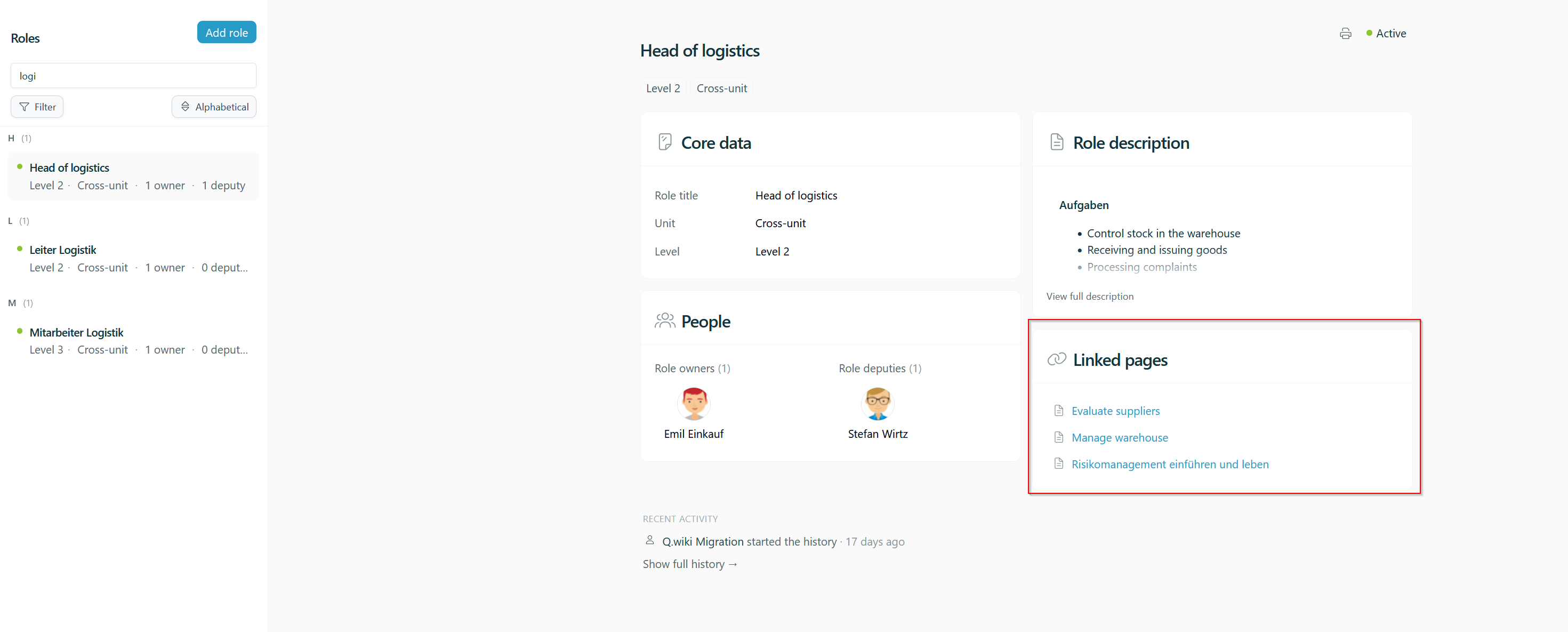Click the page icon beside Evaluate suppliers

click(x=1058, y=411)
